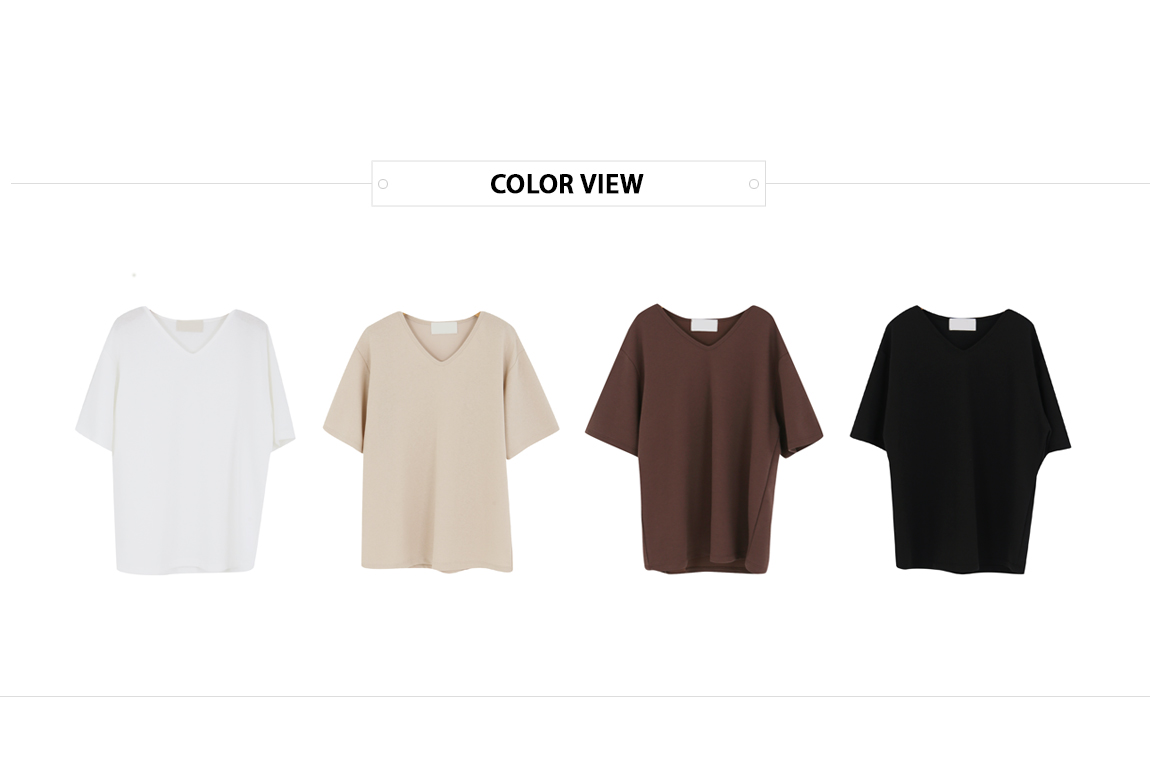The image size is (1150, 764).
Task: Click the bottom horizontal divider line
Action: [575, 697]
